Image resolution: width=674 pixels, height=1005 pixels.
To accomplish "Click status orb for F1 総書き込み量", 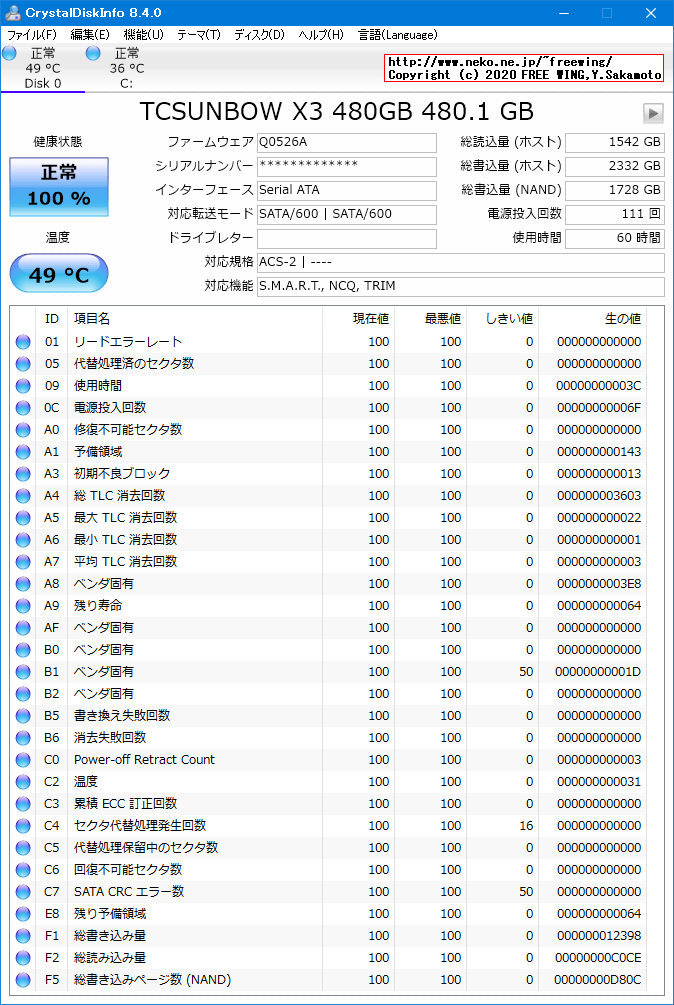I will (x=23, y=935).
